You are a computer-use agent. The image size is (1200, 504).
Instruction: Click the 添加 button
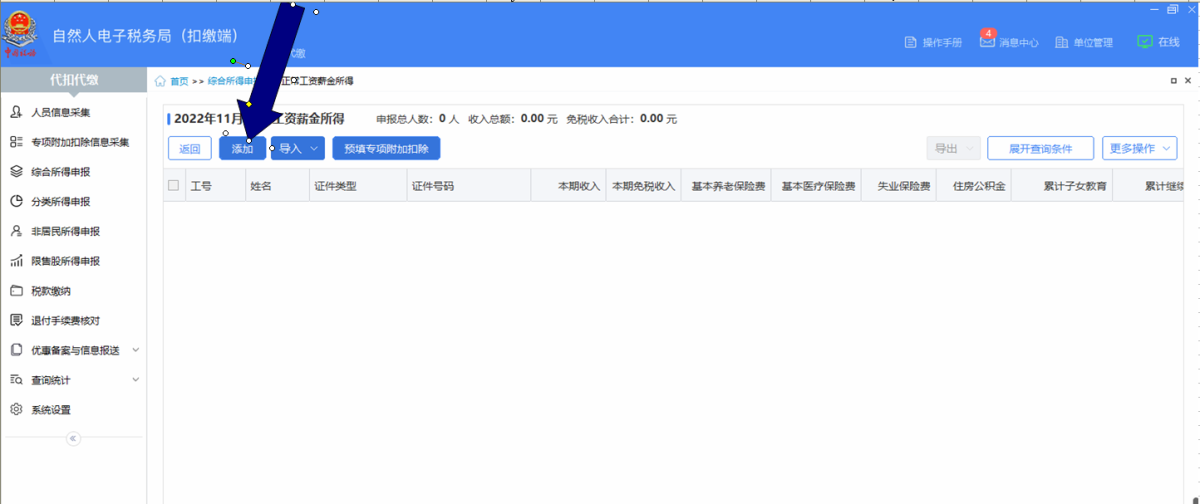pyautogui.click(x=242, y=149)
